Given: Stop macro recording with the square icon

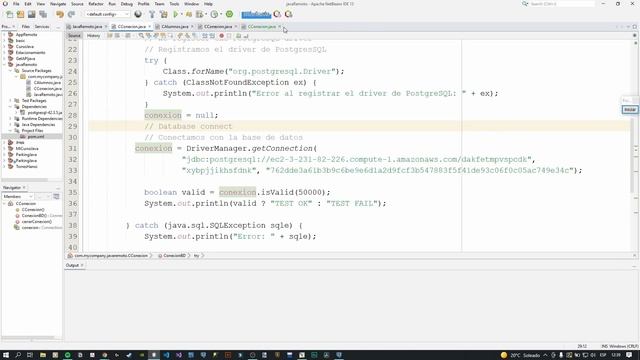Looking at the screenshot, I should click(x=229, y=36).
